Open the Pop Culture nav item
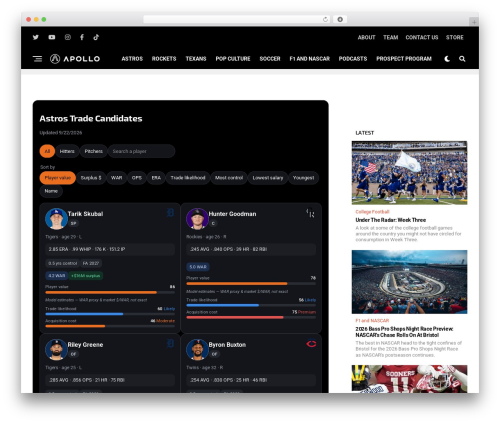This screenshot has width=500, height=423. tap(233, 59)
